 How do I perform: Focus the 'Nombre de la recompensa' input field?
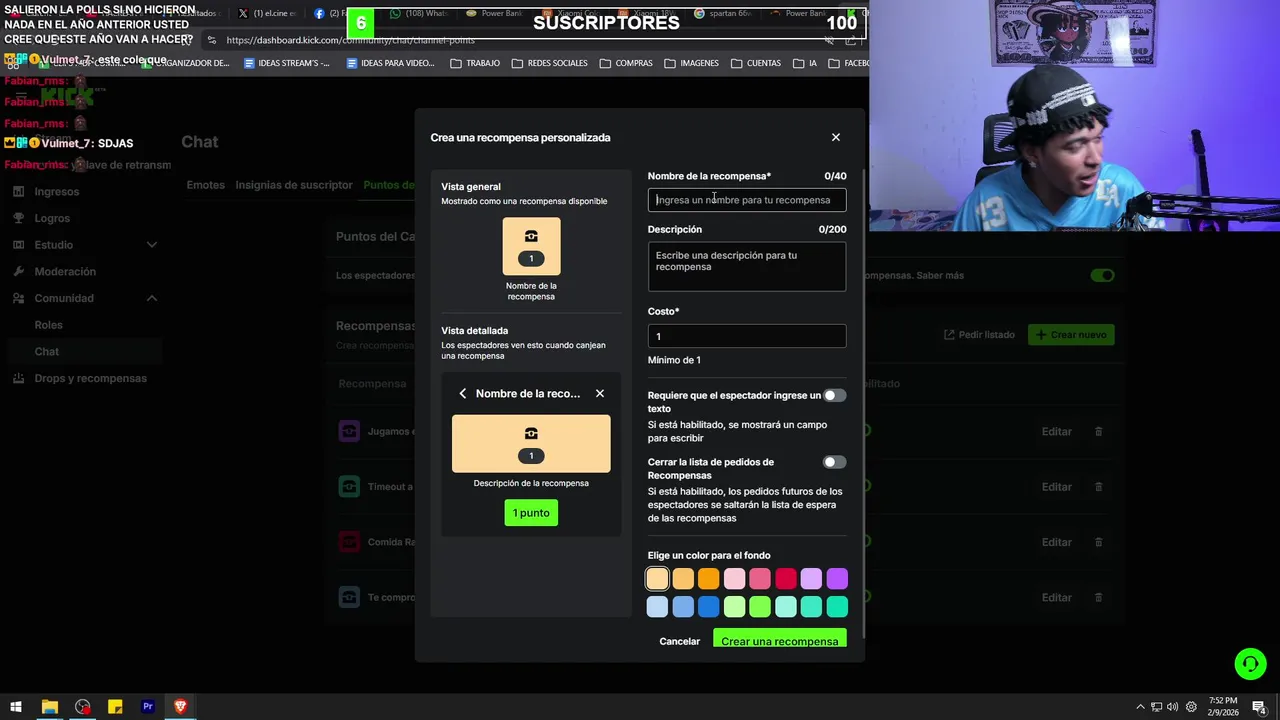coord(747,200)
